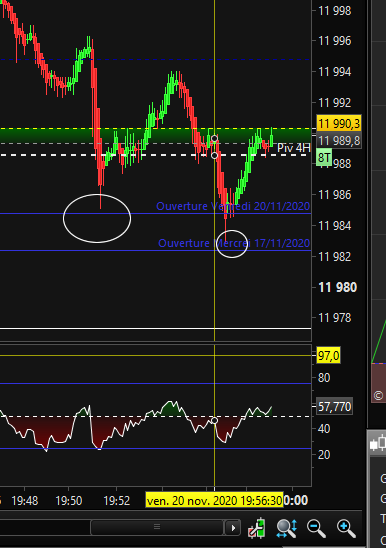386x548 pixels.
Task: Zoom out the chart with minus magnifier
Action: click(316, 528)
